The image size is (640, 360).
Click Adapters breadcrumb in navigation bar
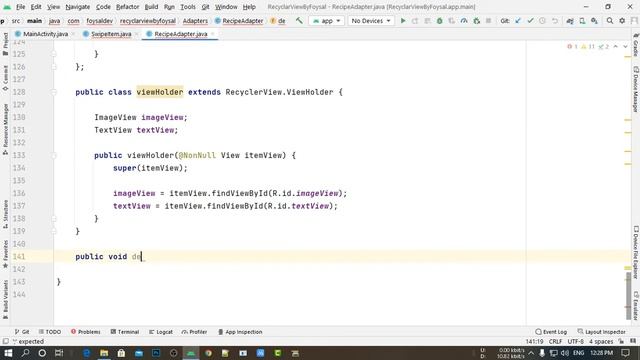coord(195,20)
